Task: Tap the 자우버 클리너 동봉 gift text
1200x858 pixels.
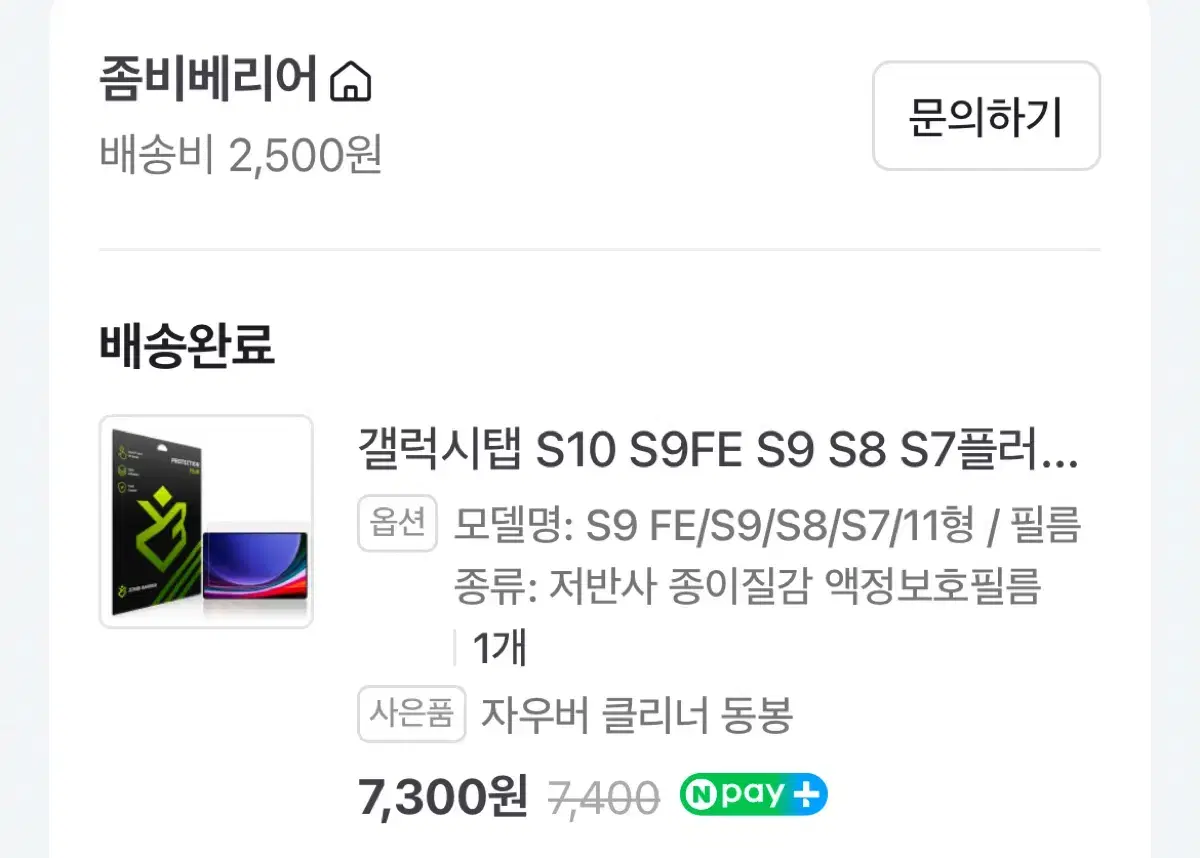Action: pyautogui.click(x=637, y=715)
